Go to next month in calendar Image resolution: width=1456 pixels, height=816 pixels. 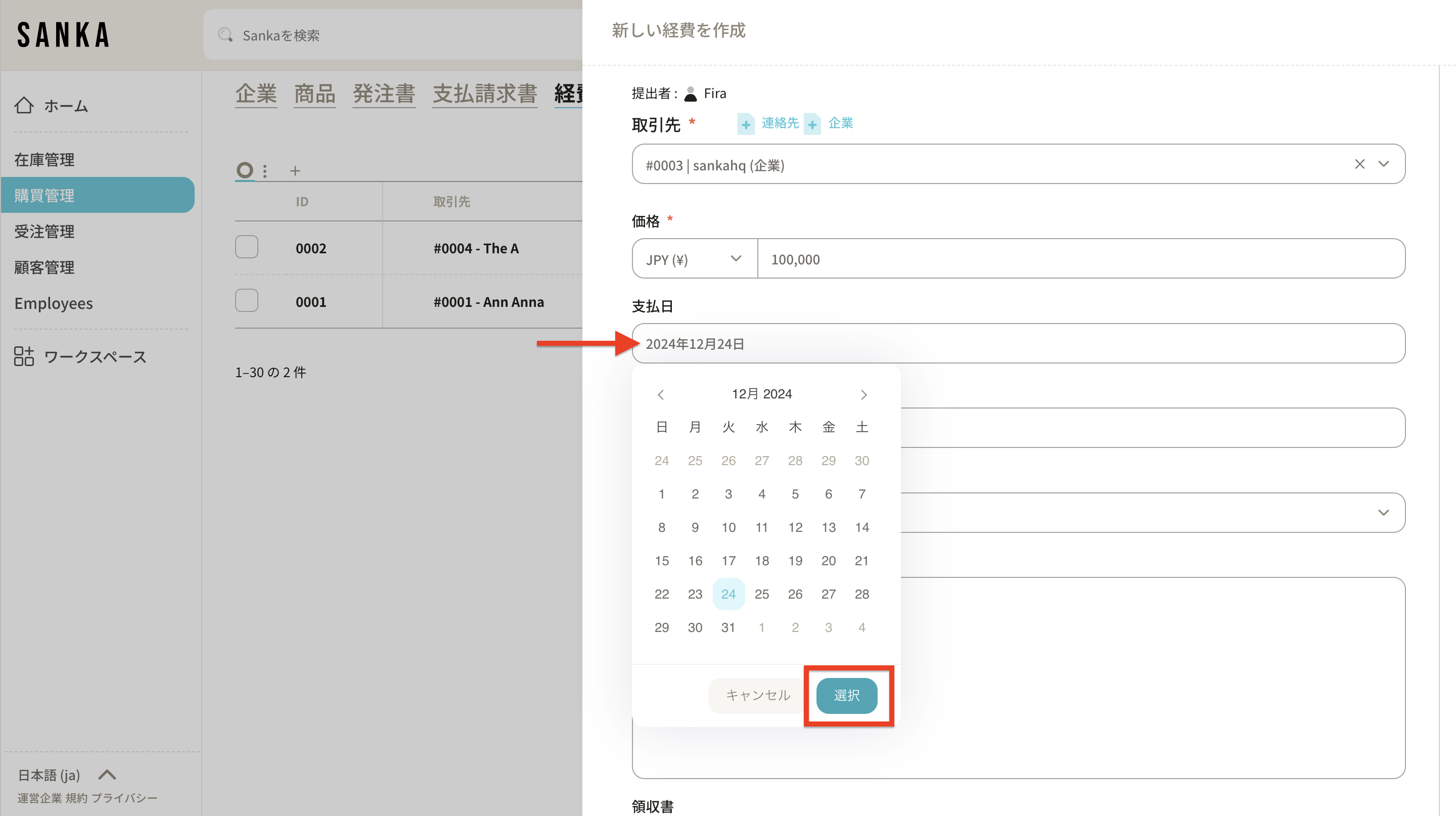[x=863, y=394]
